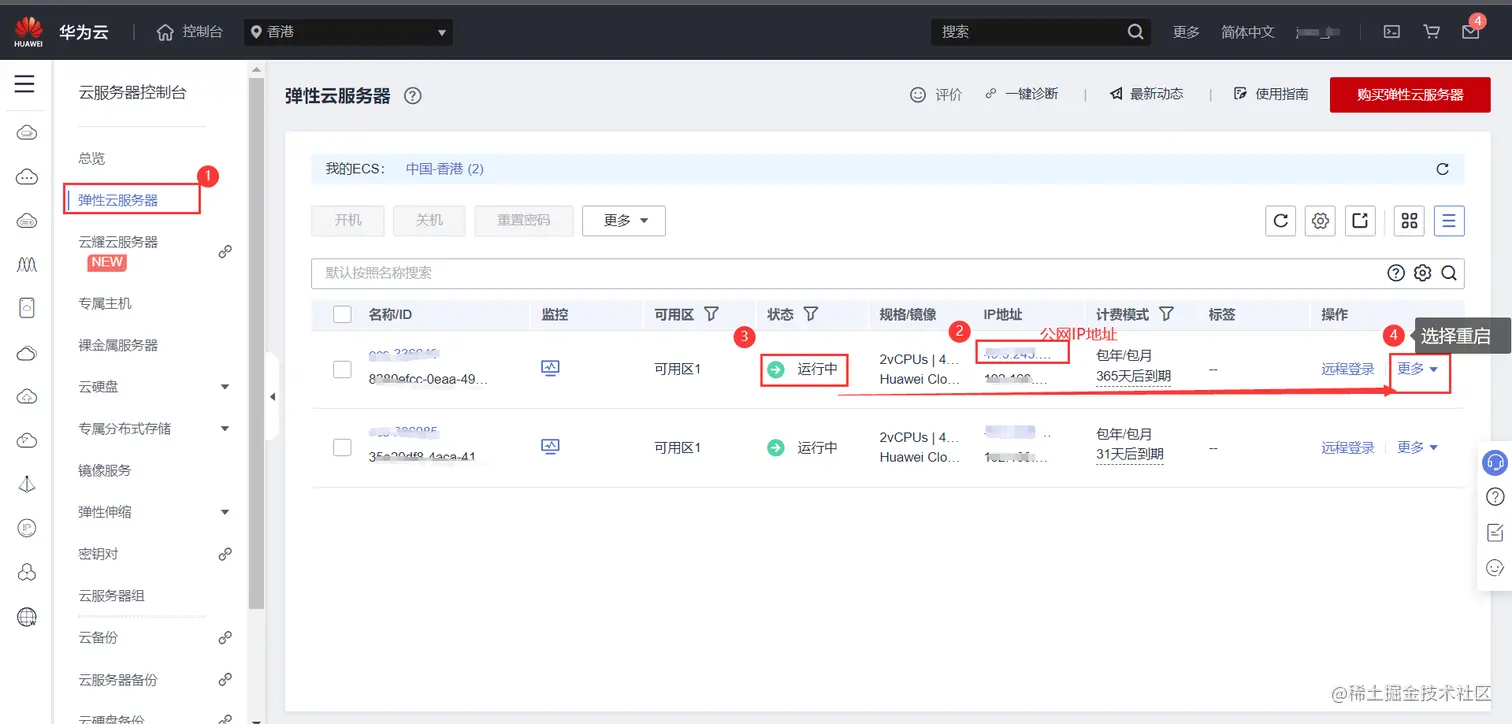Expand the 弹性伸缩 sidebar group
The image size is (1512, 724).
[x=224, y=512]
